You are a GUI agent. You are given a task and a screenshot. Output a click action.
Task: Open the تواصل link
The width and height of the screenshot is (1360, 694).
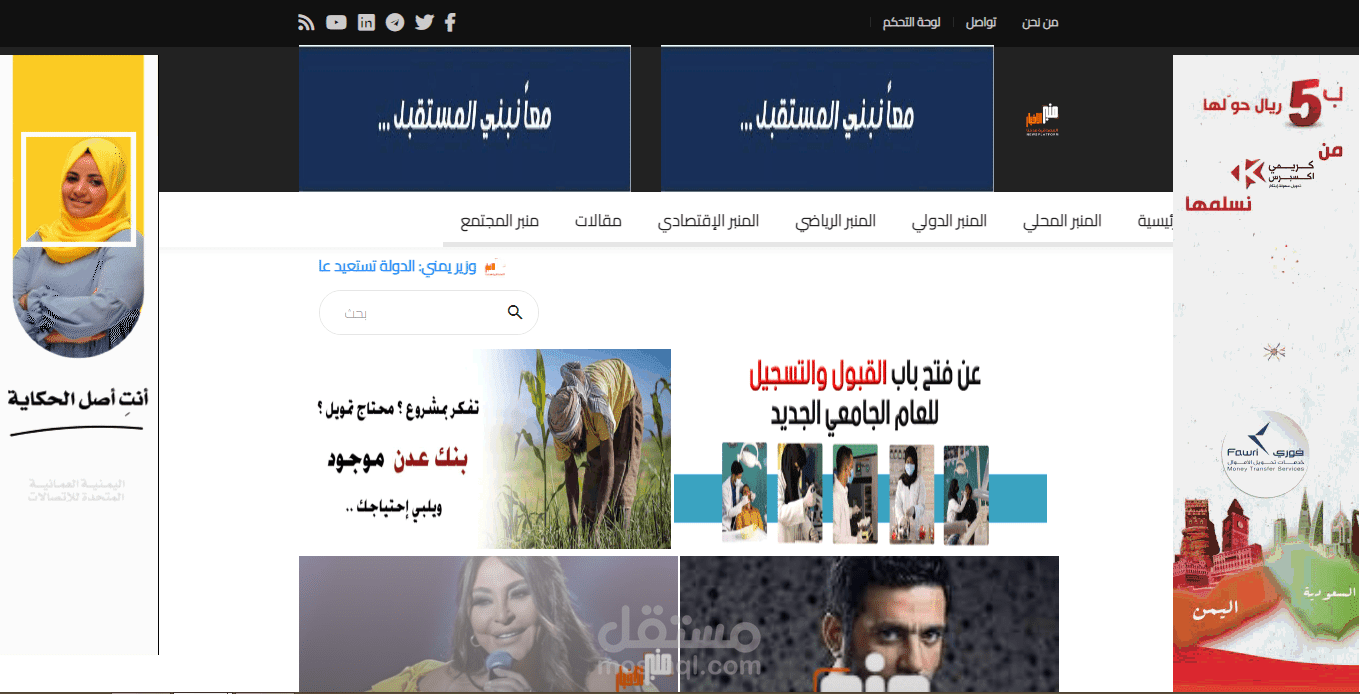980,22
